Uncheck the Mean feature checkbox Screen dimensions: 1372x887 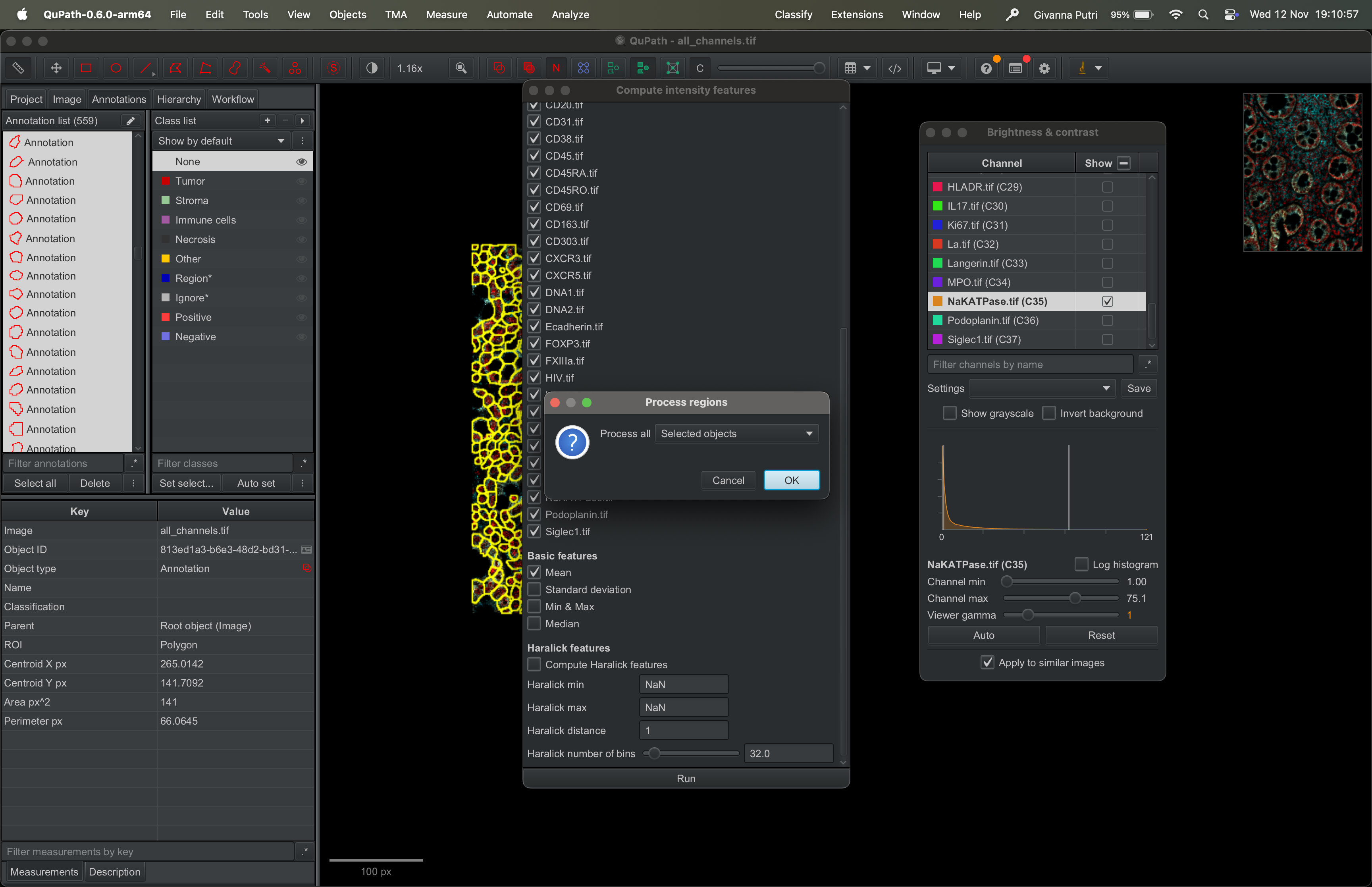tap(534, 572)
